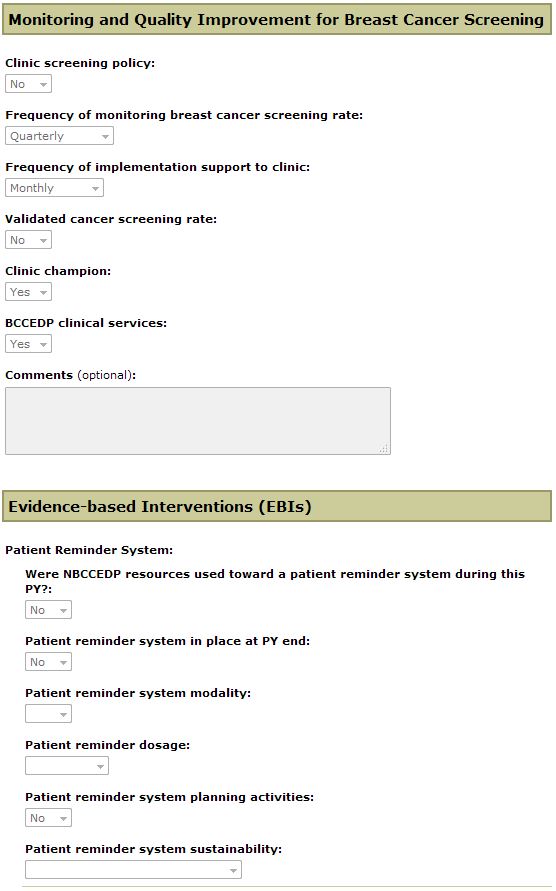Click the Comments text area resize grip

click(385, 449)
